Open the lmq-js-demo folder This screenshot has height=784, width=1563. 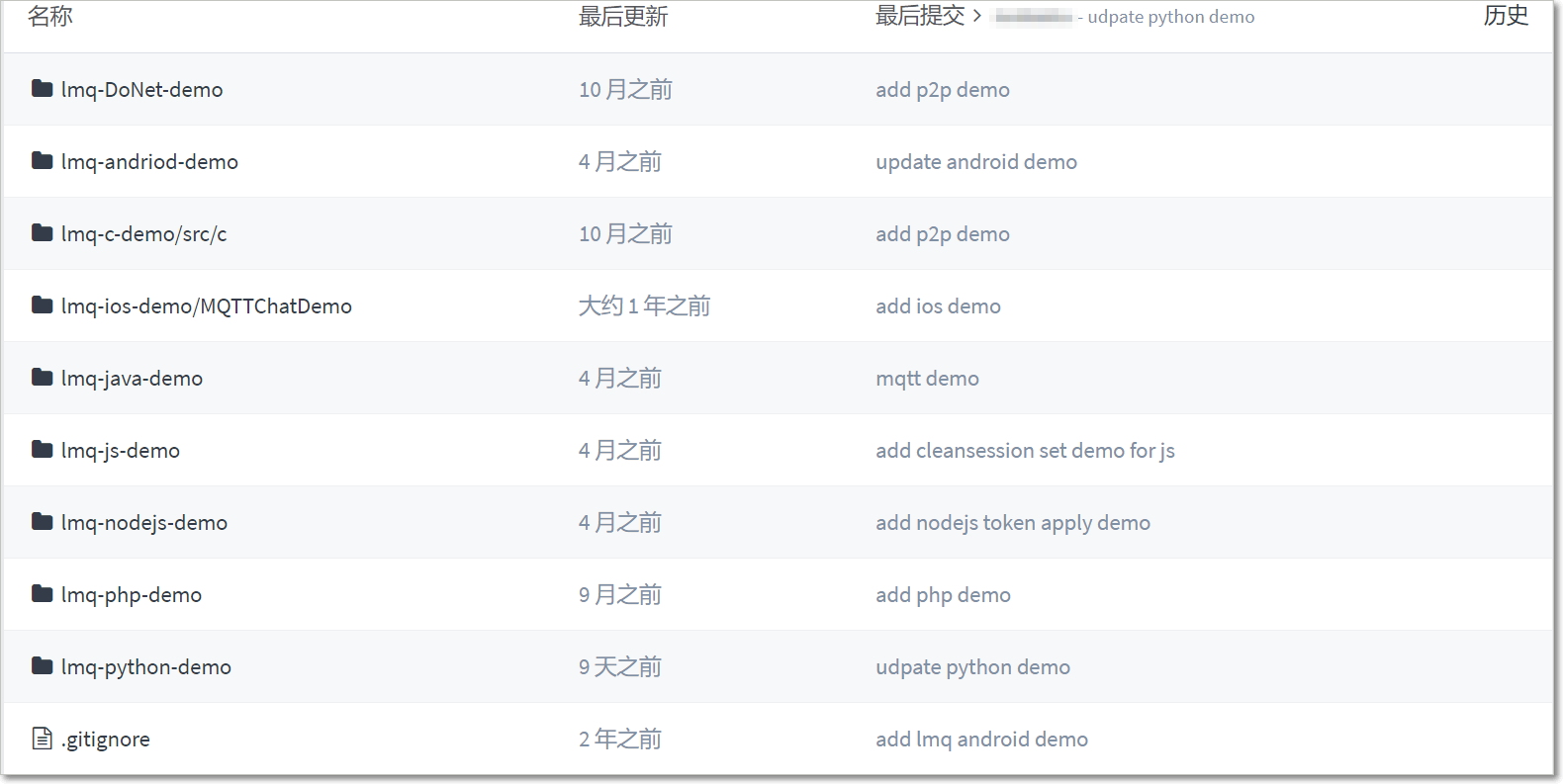tap(121, 451)
